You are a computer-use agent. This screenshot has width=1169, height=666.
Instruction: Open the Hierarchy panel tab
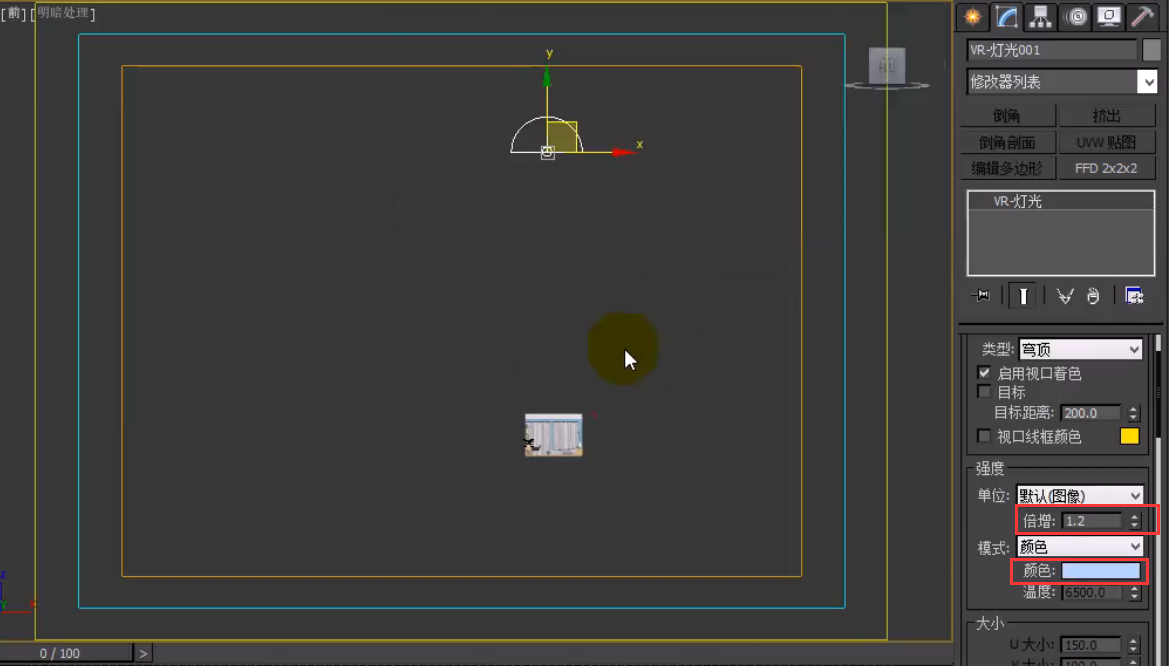point(1040,17)
